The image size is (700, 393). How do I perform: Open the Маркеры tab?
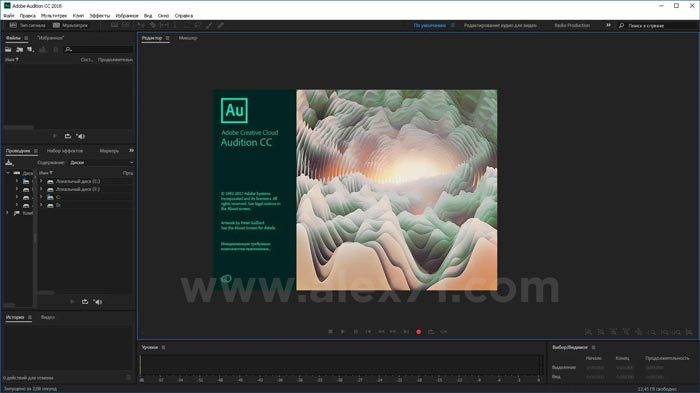click(x=109, y=151)
